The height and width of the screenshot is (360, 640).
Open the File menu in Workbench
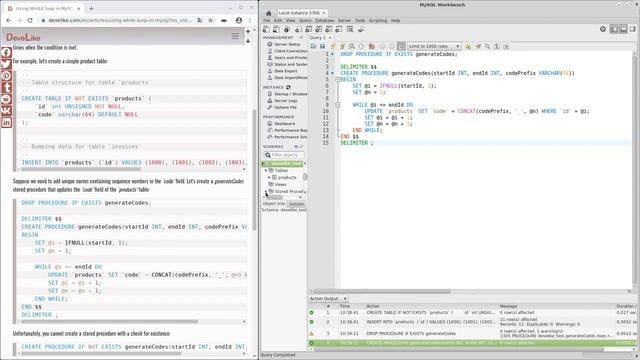pos(267,20)
